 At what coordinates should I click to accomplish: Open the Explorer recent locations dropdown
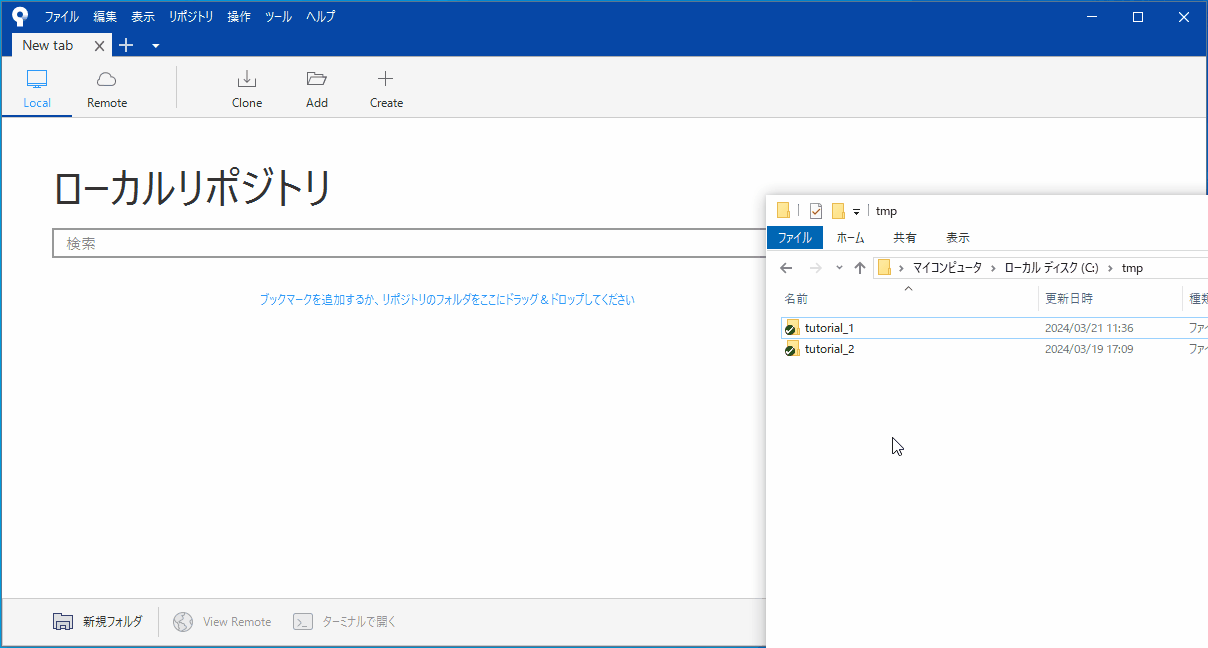[x=839, y=268]
